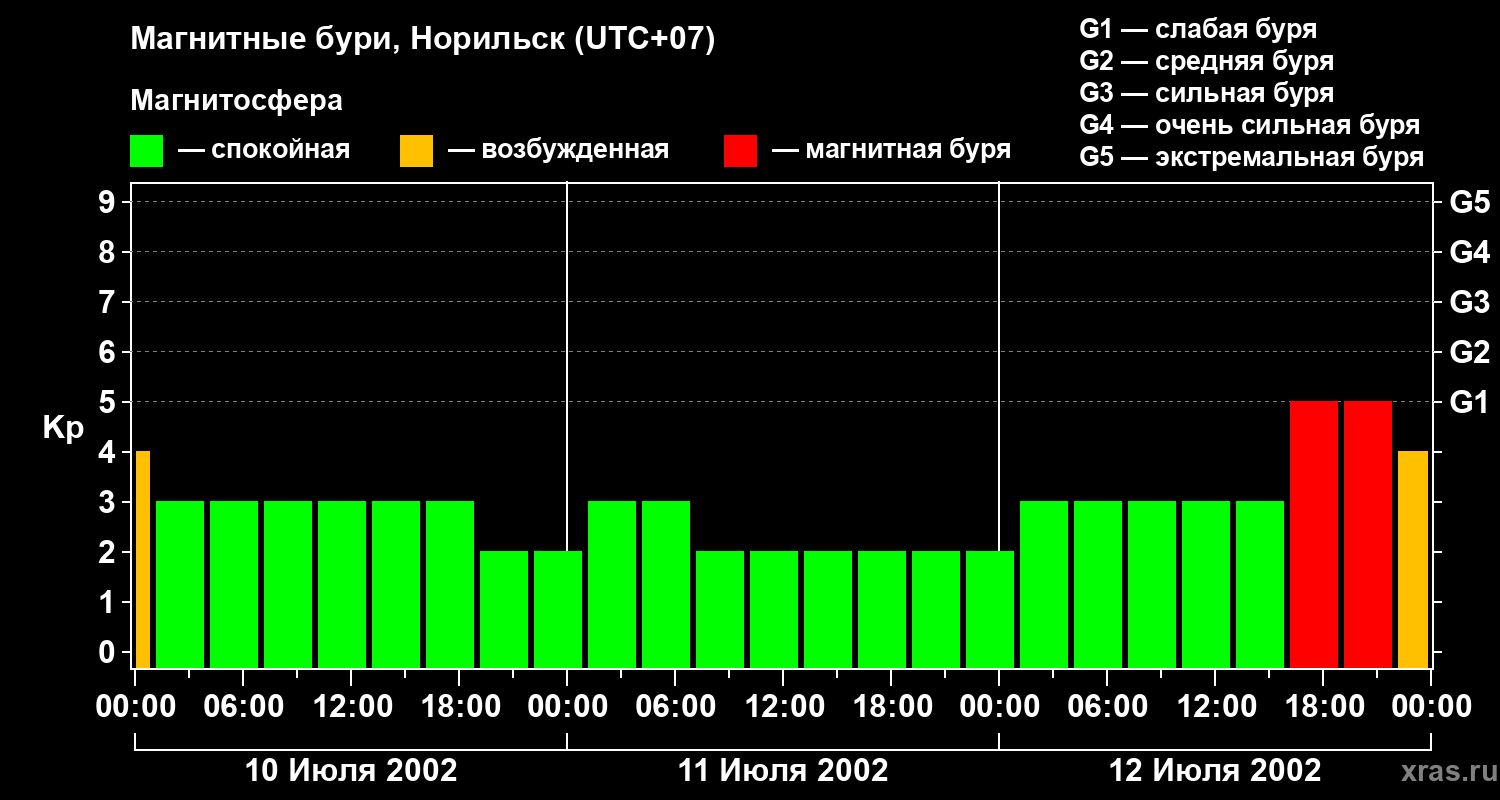The height and width of the screenshot is (800, 1500).
Task: Click the green bar crossing midnight into 12 Июля
Action: coord(990,609)
